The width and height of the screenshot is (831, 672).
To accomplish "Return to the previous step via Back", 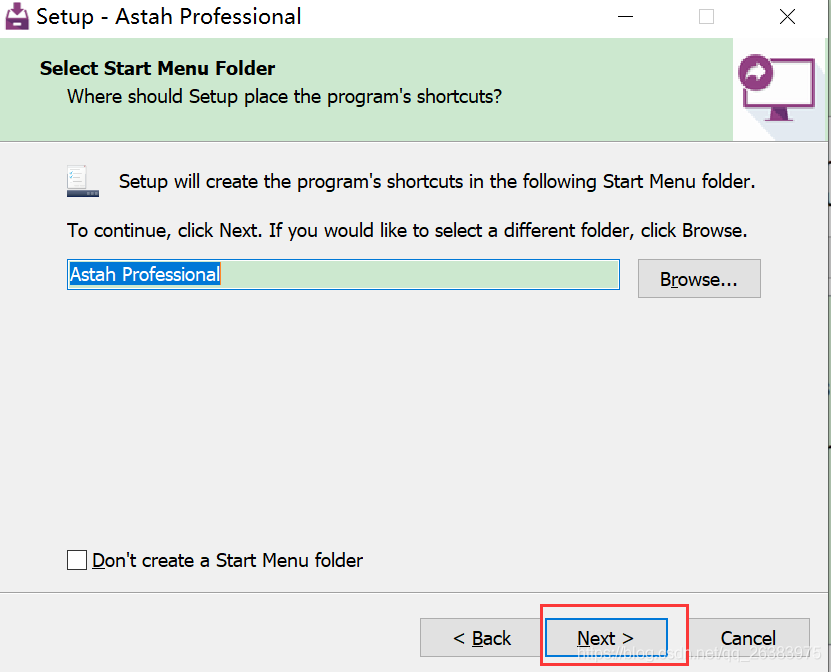I will (482, 637).
